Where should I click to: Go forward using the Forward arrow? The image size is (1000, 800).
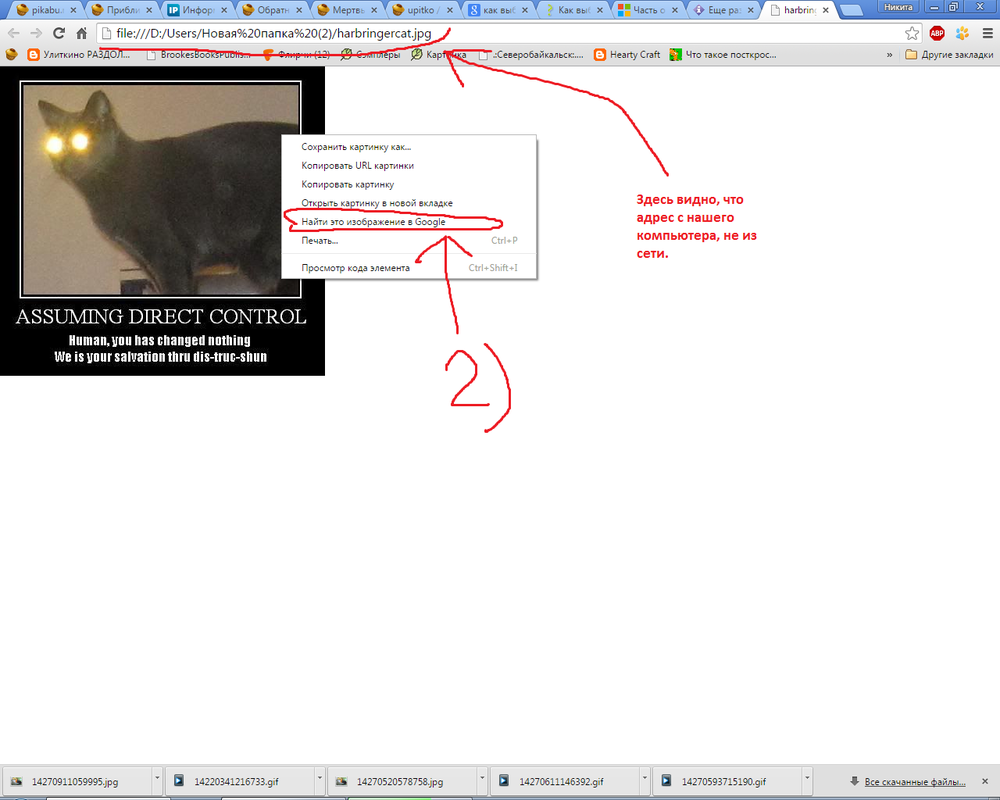click(x=36, y=33)
